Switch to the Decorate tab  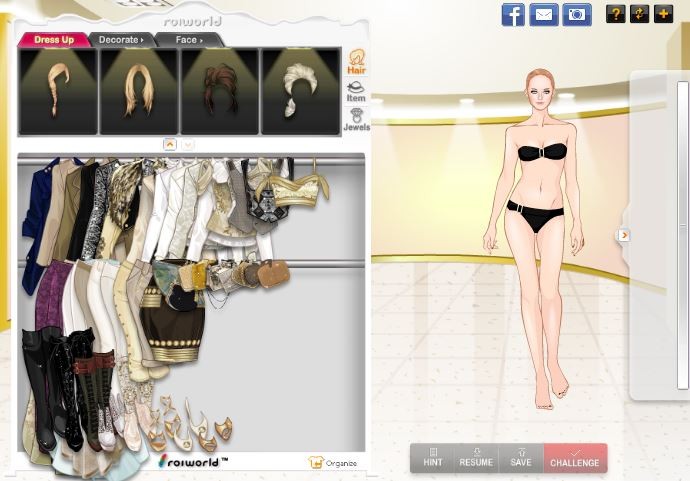tap(121, 40)
